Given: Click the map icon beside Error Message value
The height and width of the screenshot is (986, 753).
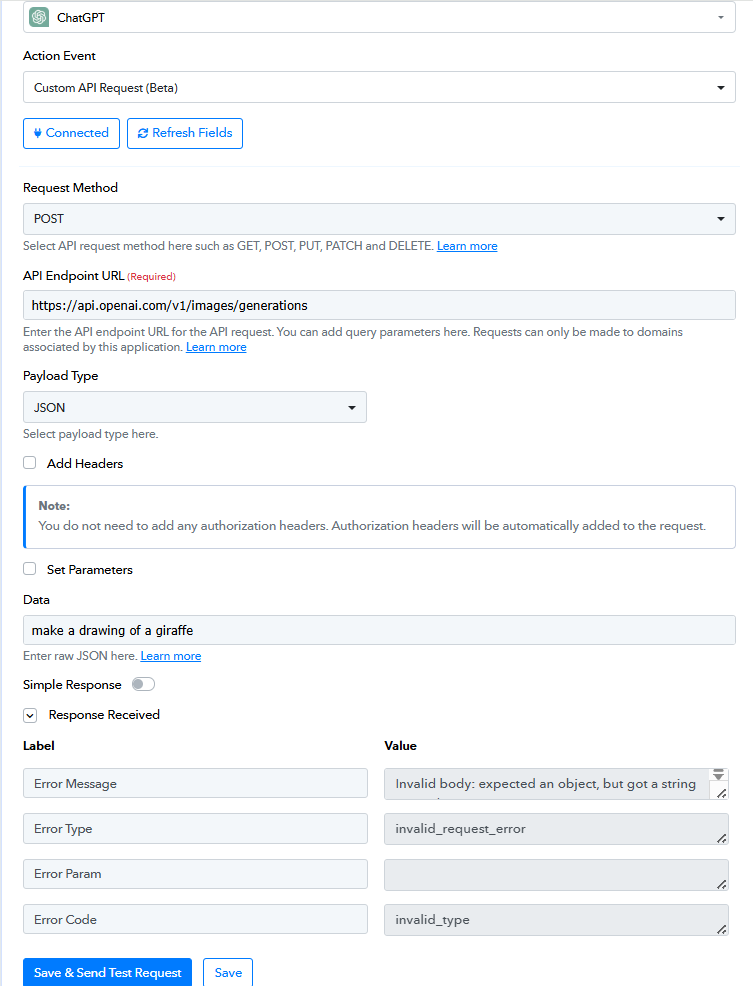Looking at the screenshot, I should coord(718,775).
